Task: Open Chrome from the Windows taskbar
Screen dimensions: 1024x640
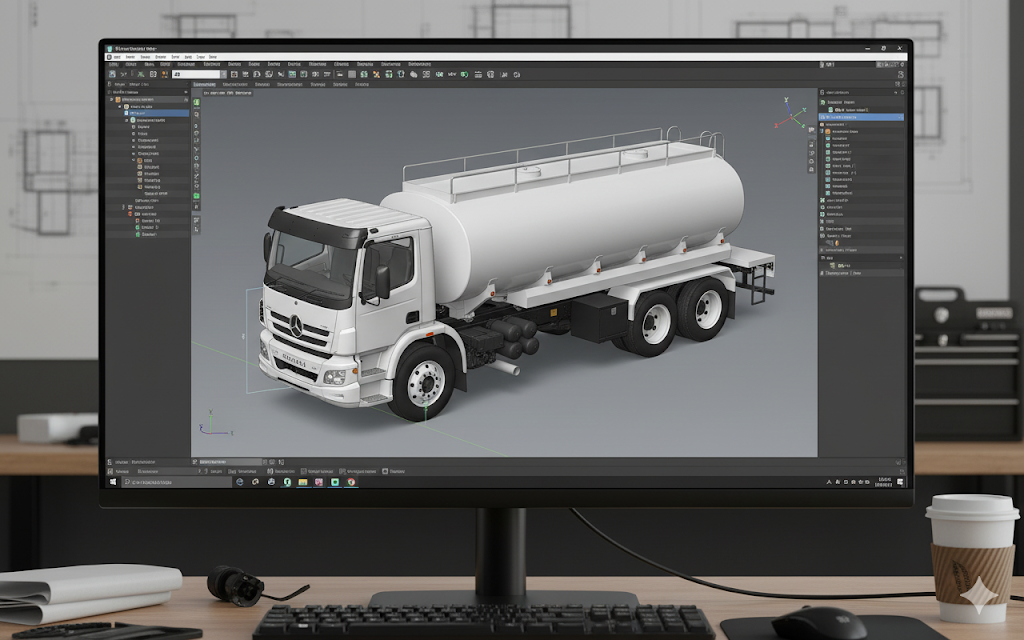Action: click(351, 482)
